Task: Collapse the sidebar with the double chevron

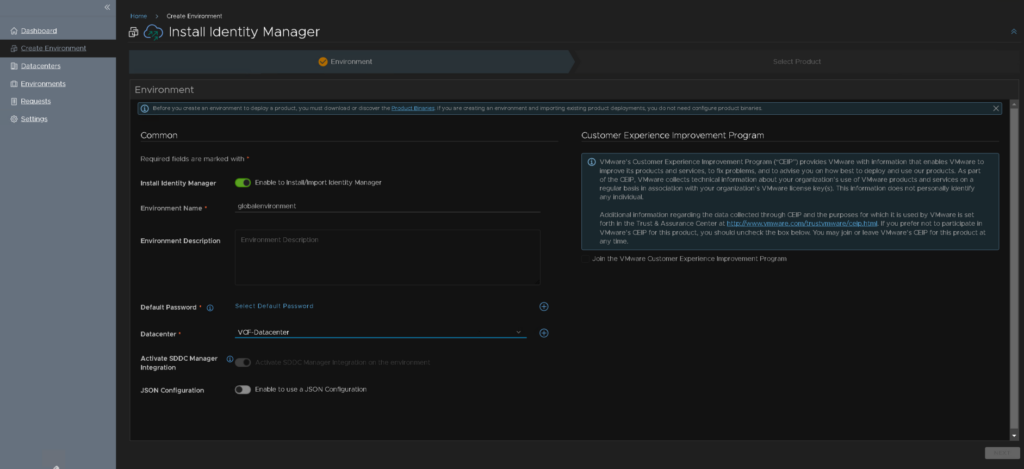Action: click(107, 7)
